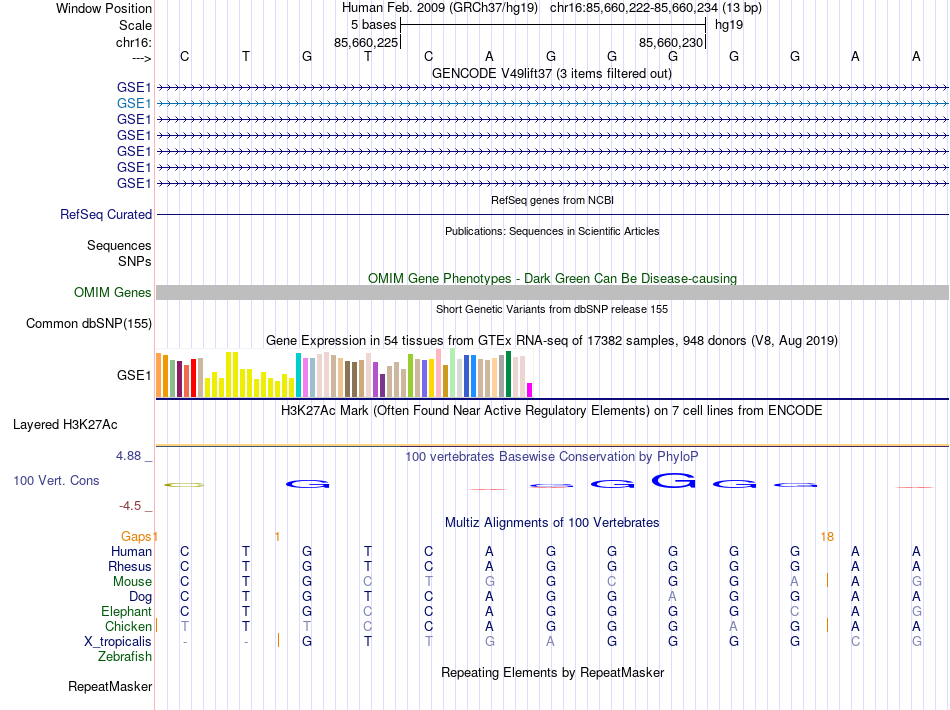Select the X_tropicalis alignment row label
950x710 pixels.
118,642
